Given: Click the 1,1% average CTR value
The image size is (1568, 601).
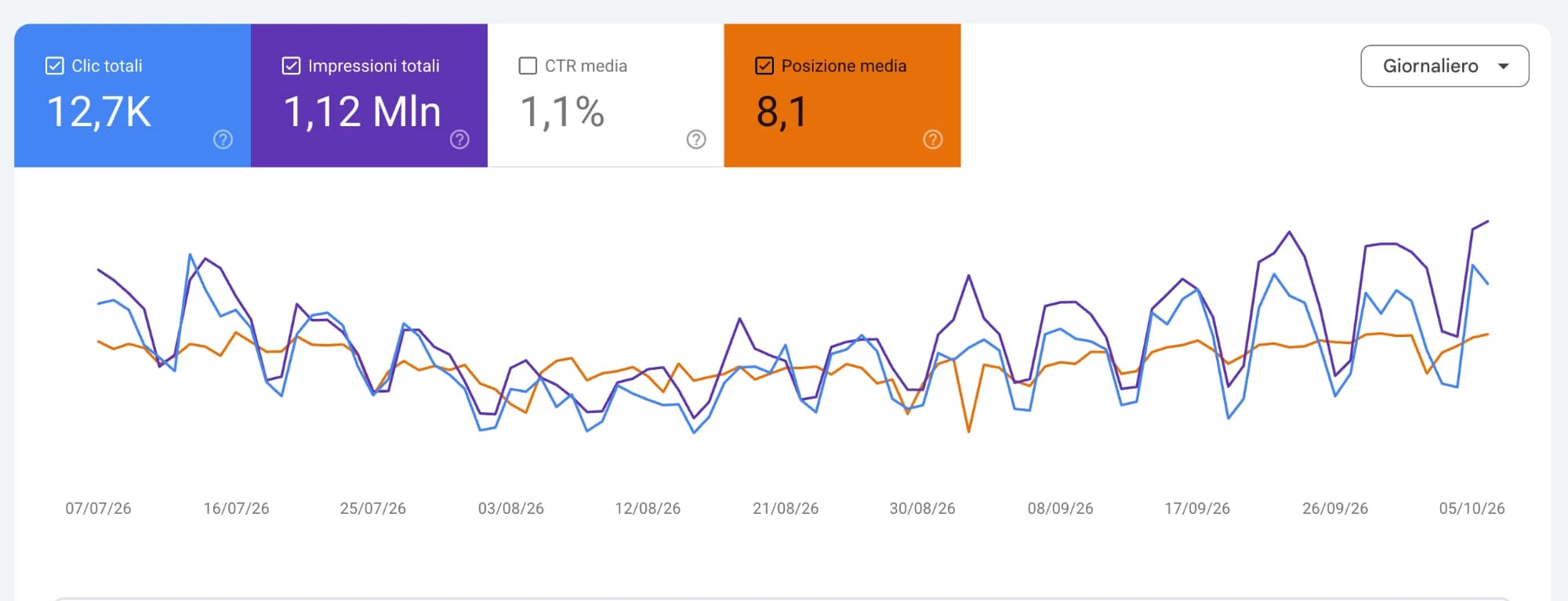Looking at the screenshot, I should (x=562, y=112).
